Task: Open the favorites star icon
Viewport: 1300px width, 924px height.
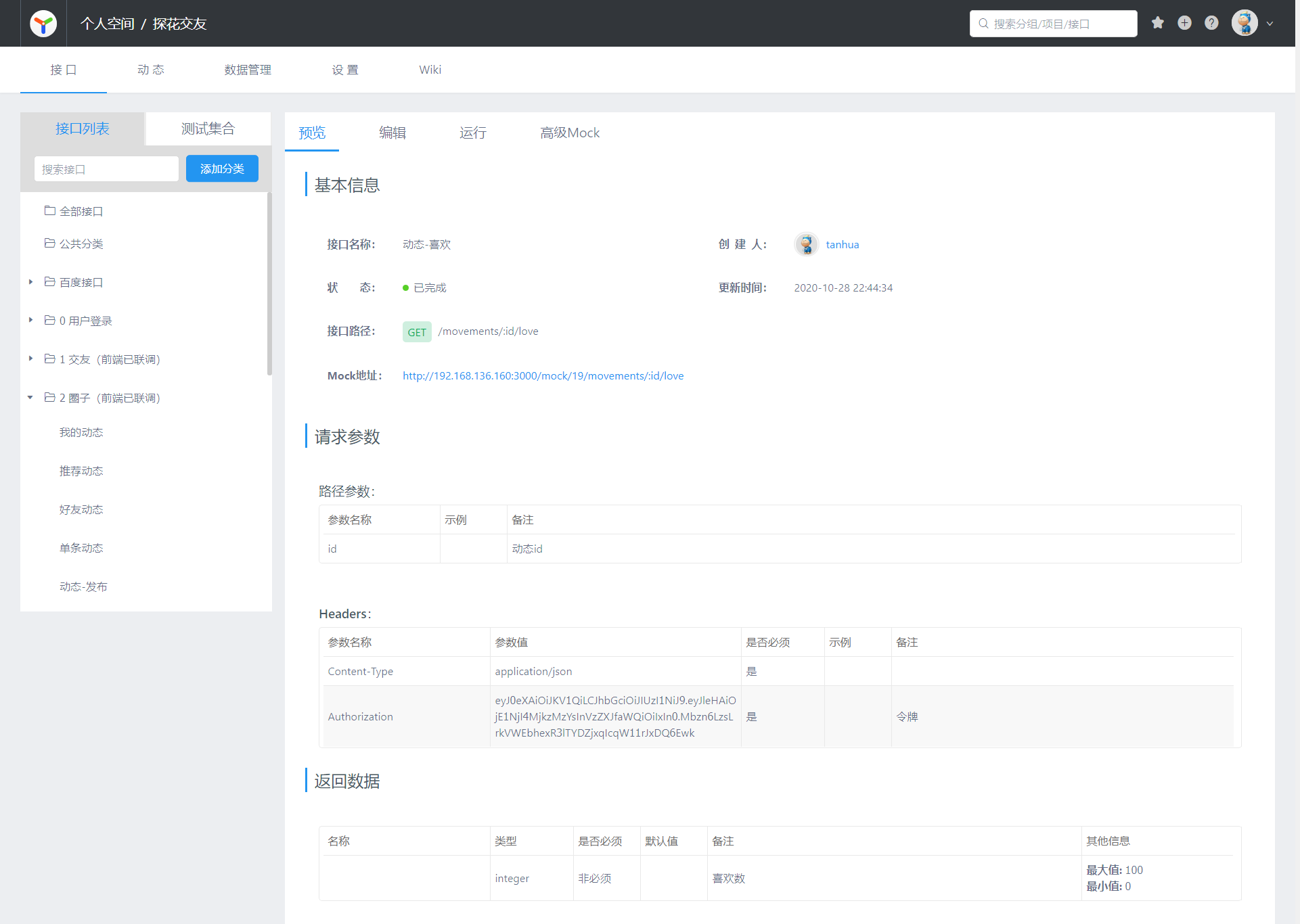Action: [x=1158, y=23]
